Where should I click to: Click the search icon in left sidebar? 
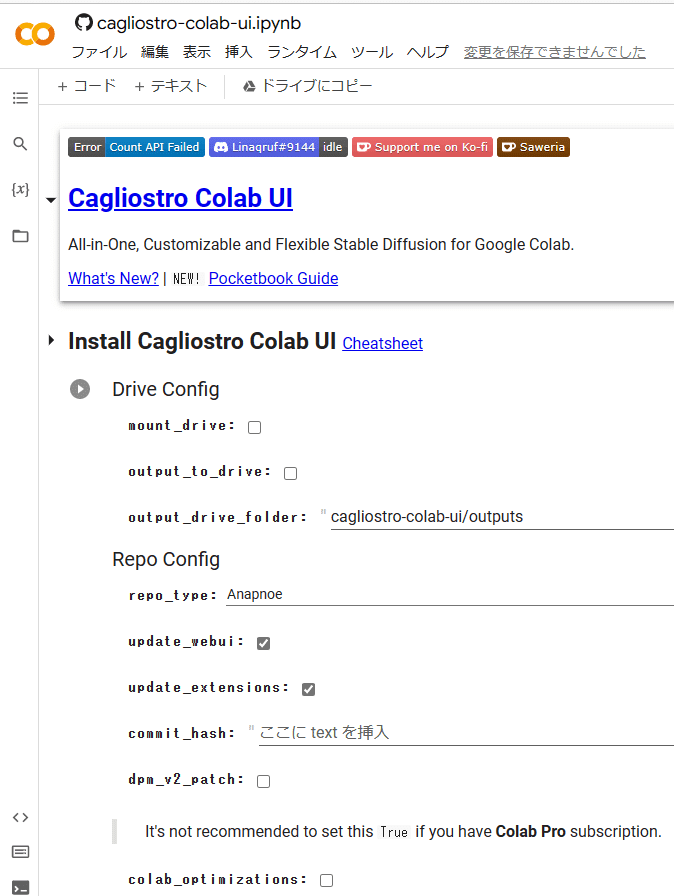tap(20, 144)
